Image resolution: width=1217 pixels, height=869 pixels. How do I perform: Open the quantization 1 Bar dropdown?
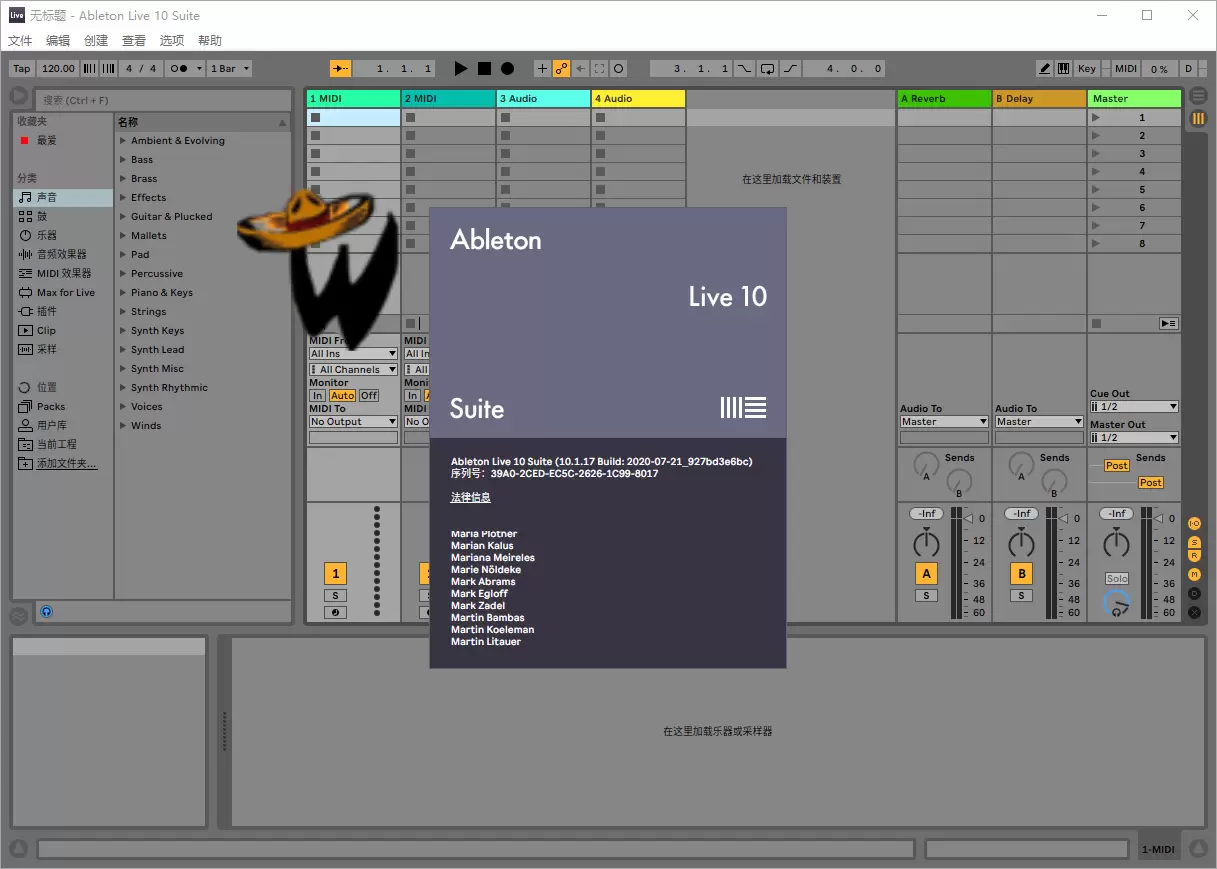[230, 69]
